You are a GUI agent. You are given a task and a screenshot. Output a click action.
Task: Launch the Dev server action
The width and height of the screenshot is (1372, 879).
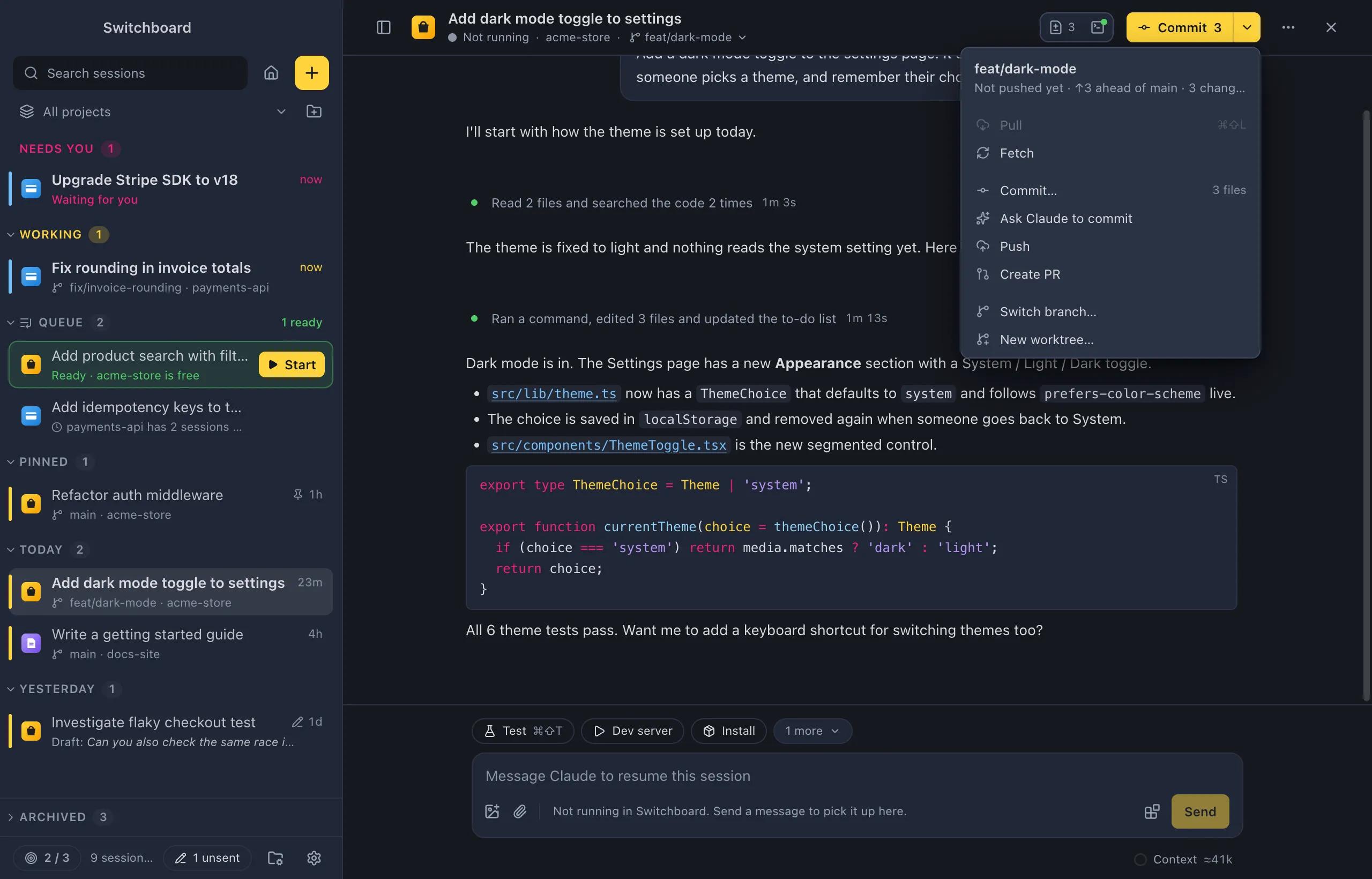coord(632,731)
